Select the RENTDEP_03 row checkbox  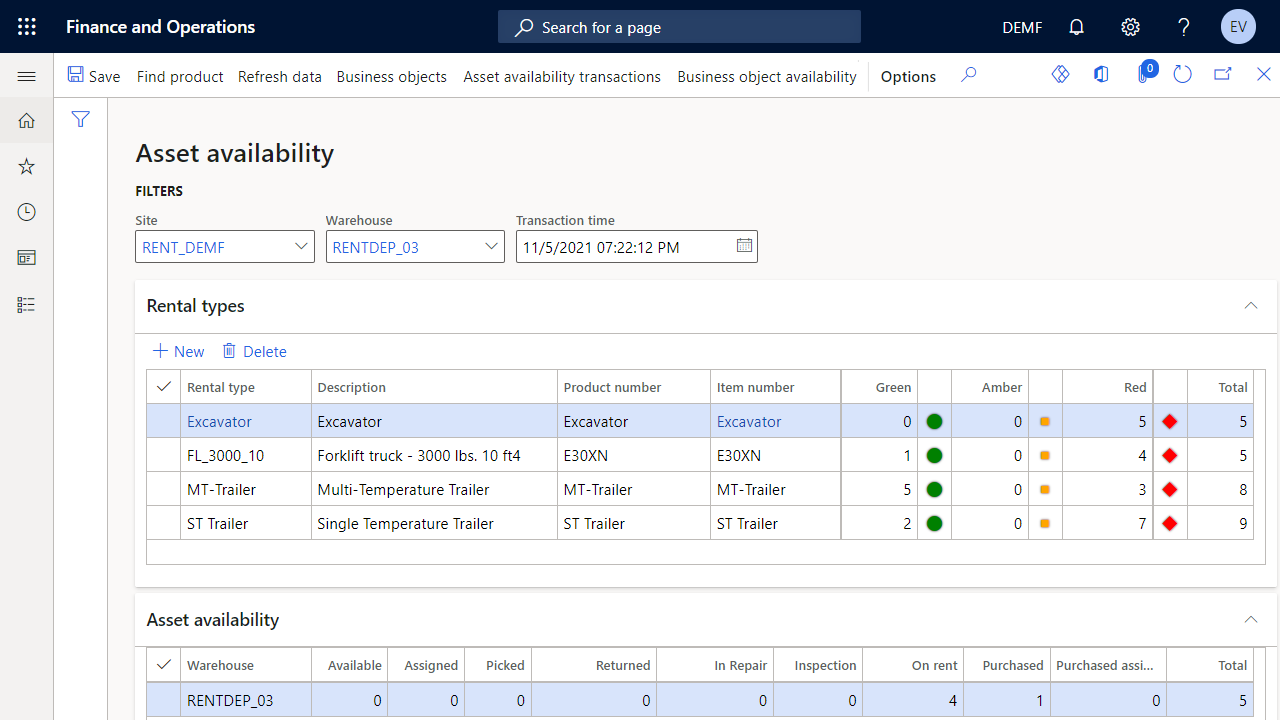click(x=164, y=700)
